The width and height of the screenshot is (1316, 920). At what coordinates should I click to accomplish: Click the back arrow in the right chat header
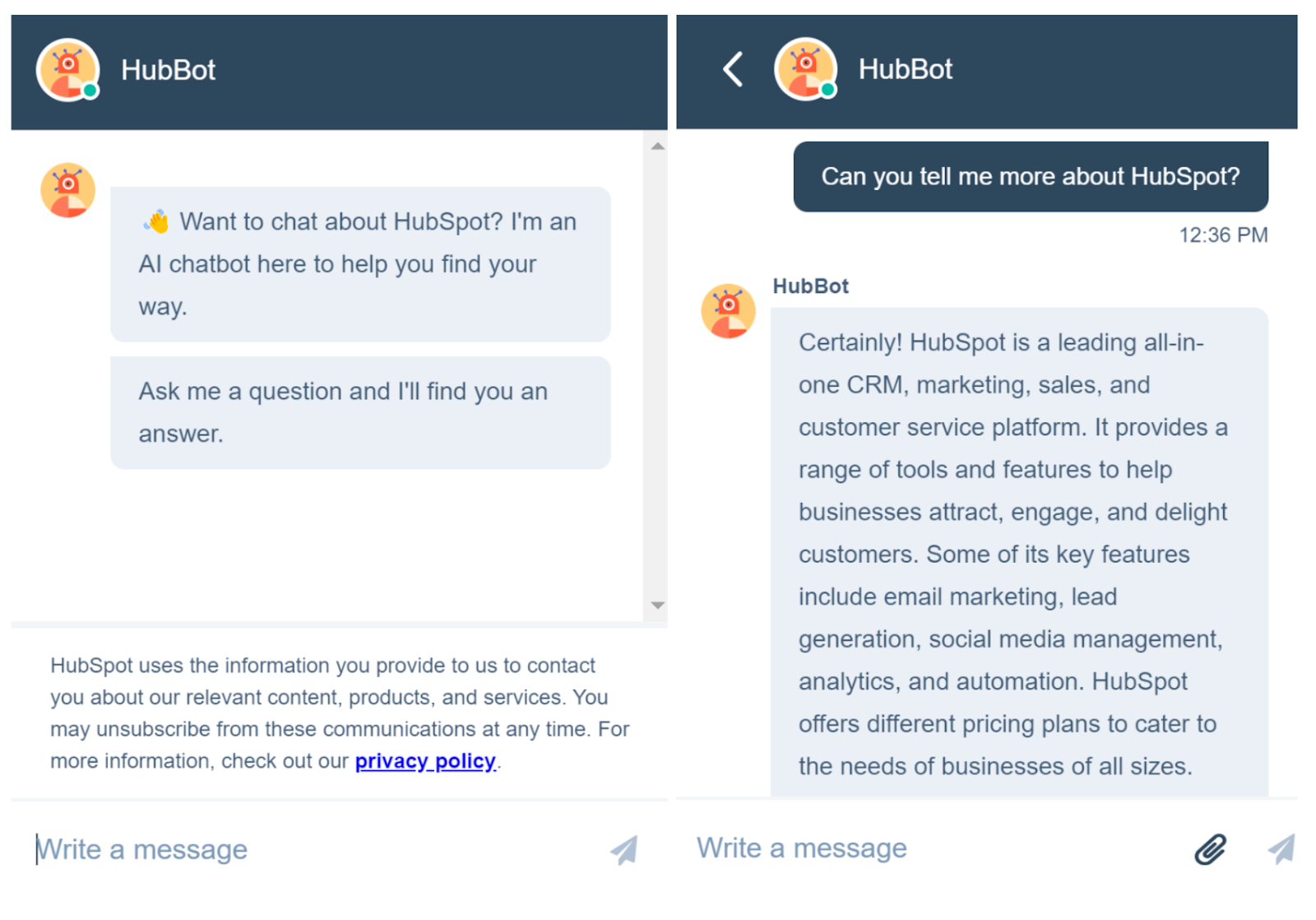(x=731, y=69)
